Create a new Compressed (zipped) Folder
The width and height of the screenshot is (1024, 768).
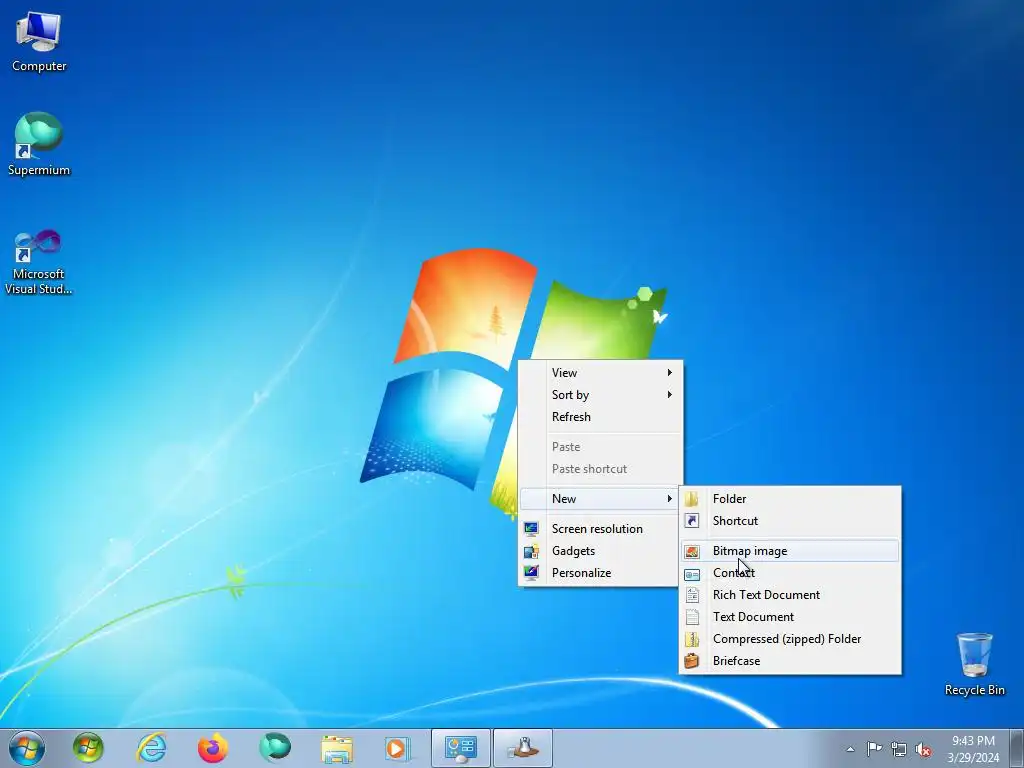pyautogui.click(x=790, y=639)
